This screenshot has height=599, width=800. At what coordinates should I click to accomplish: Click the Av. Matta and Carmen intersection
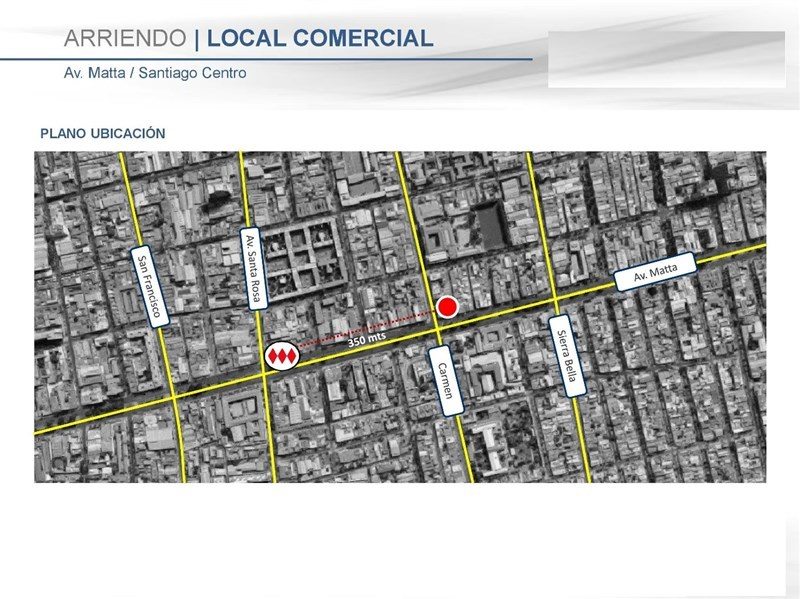point(438,330)
